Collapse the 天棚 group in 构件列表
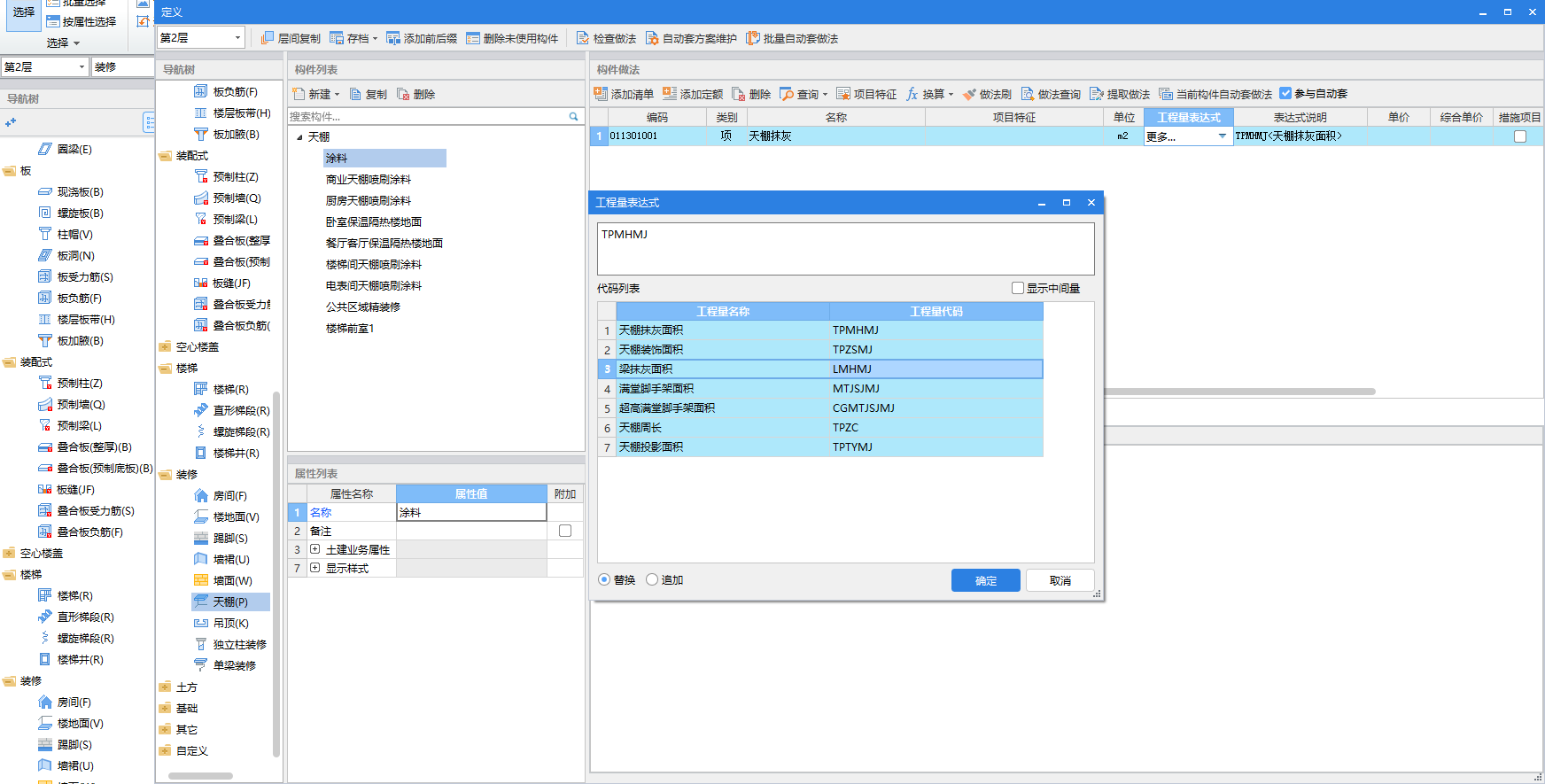The height and width of the screenshot is (784, 1545). click(x=299, y=137)
